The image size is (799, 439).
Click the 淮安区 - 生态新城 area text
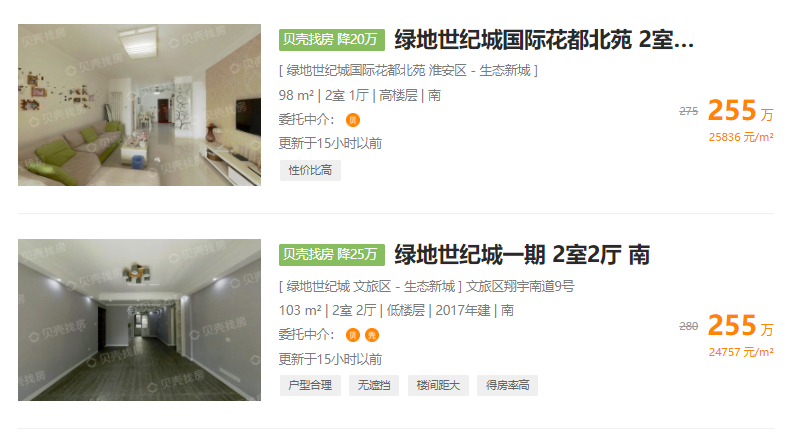479,70
